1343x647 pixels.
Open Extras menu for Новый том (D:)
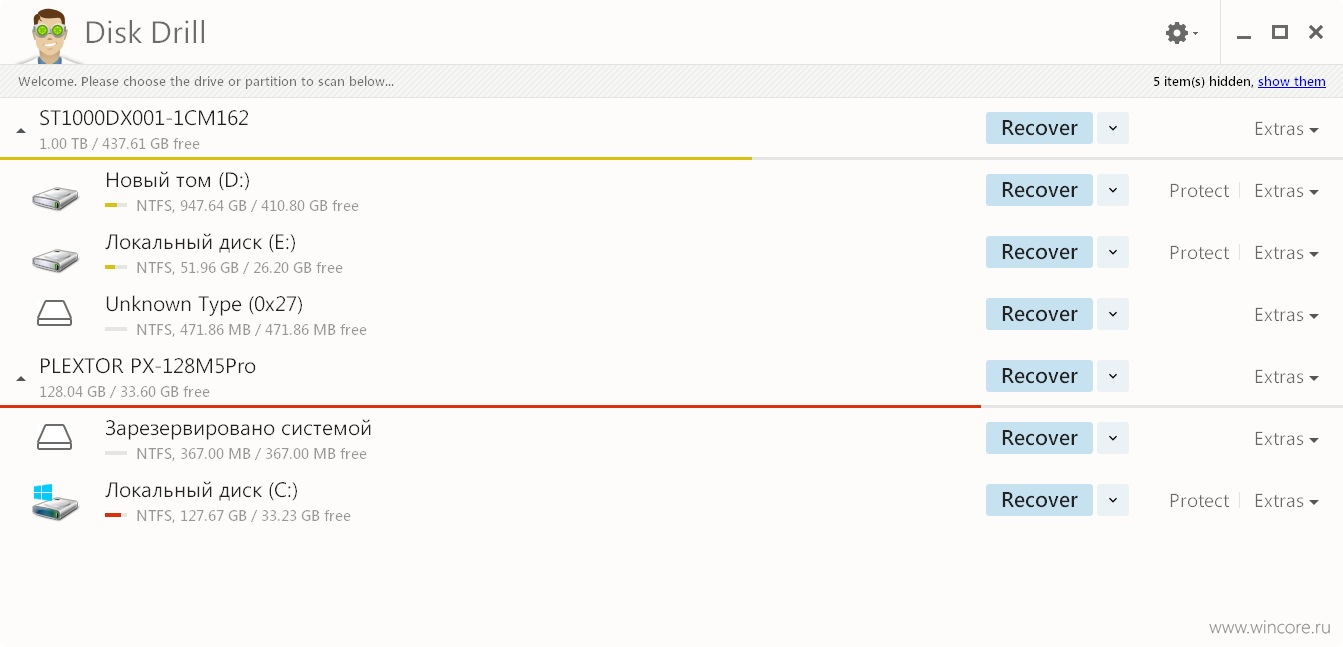coord(1286,191)
